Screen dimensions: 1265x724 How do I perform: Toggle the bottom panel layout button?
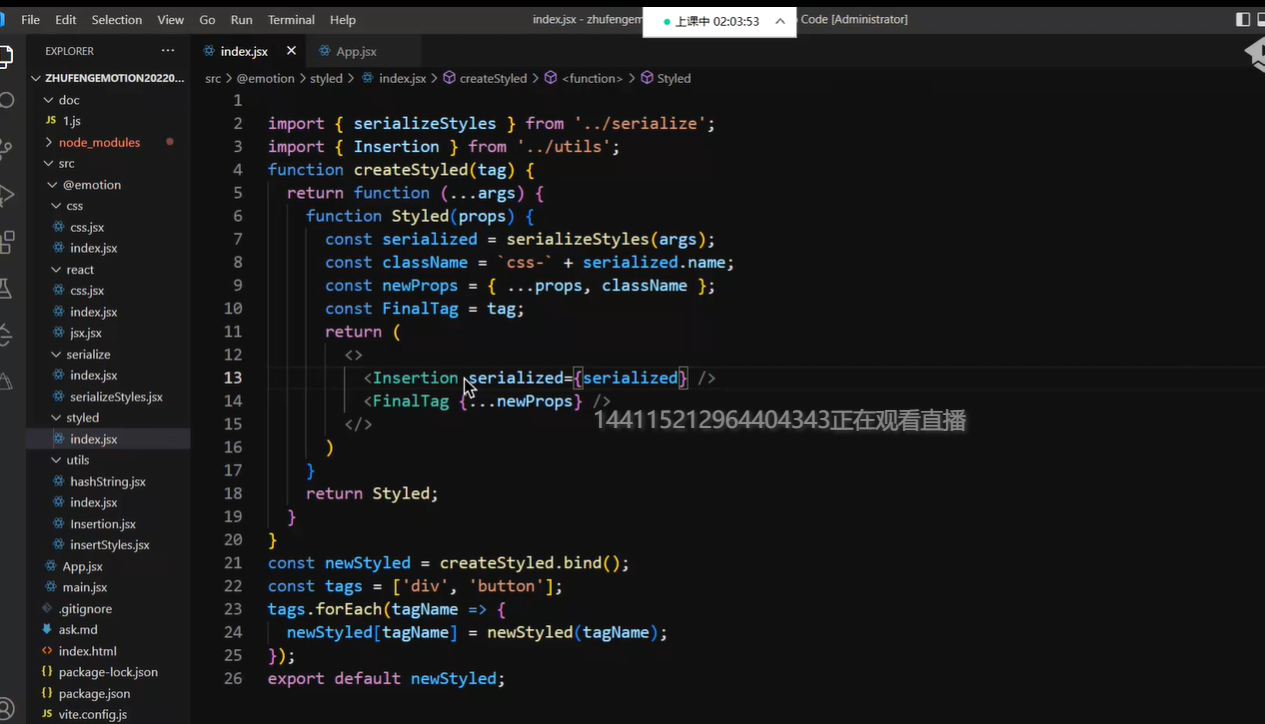(1261, 20)
